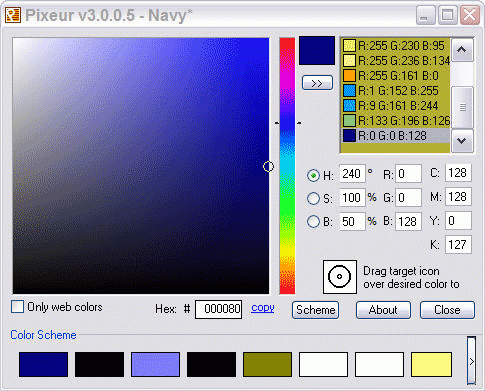Screen dimensions: 485x391
Task: Click the M magenta value field
Action: [x=458, y=197]
